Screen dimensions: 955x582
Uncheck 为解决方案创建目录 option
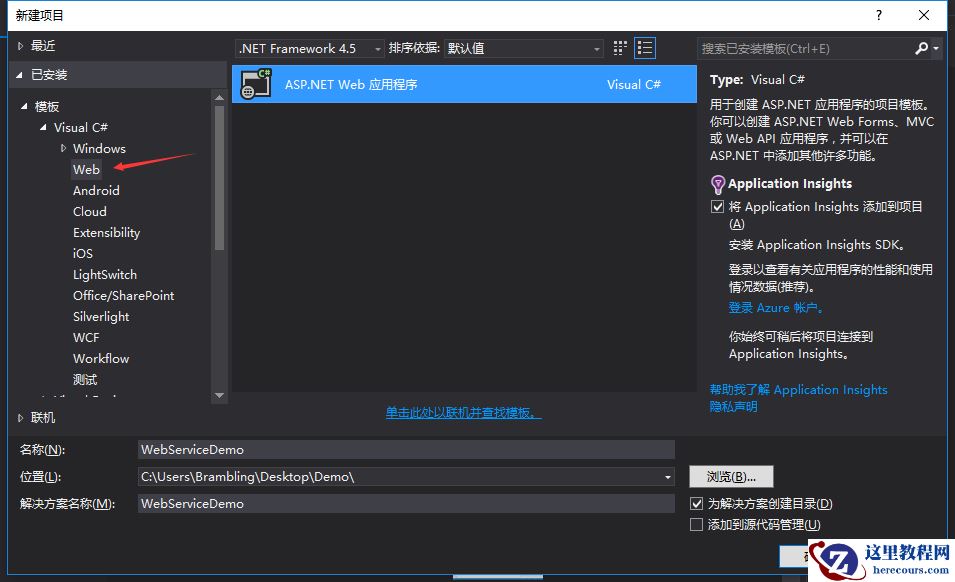click(697, 503)
